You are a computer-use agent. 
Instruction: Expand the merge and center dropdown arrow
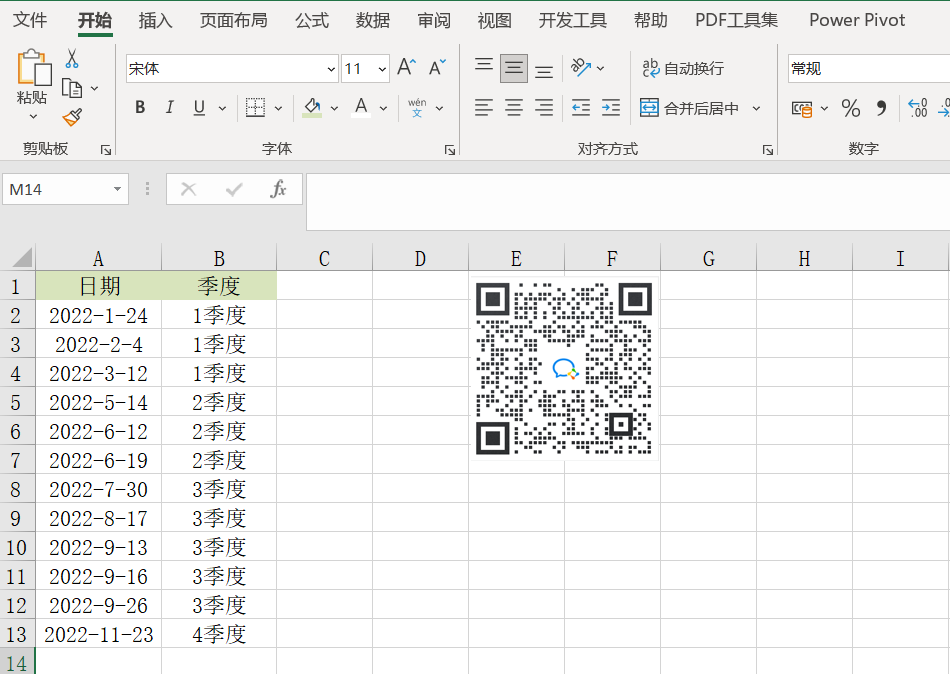pyautogui.click(x=756, y=108)
